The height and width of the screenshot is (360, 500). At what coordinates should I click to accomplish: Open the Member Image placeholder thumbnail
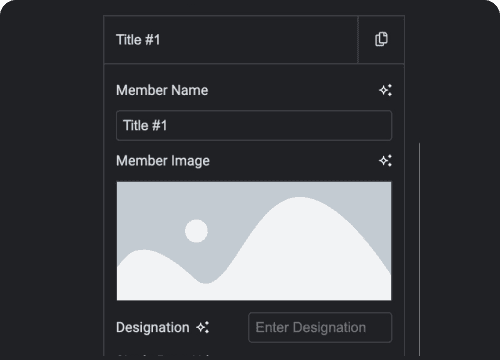[254, 241]
